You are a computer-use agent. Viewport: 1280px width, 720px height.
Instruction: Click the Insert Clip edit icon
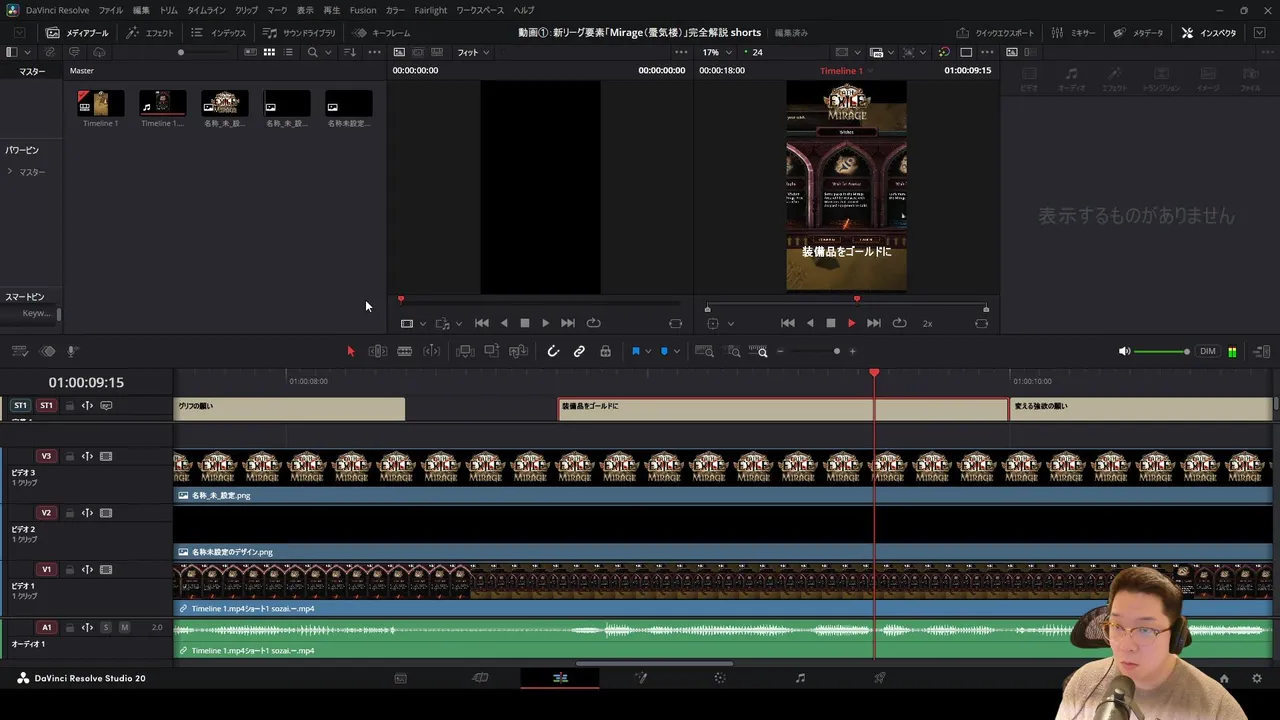465,351
